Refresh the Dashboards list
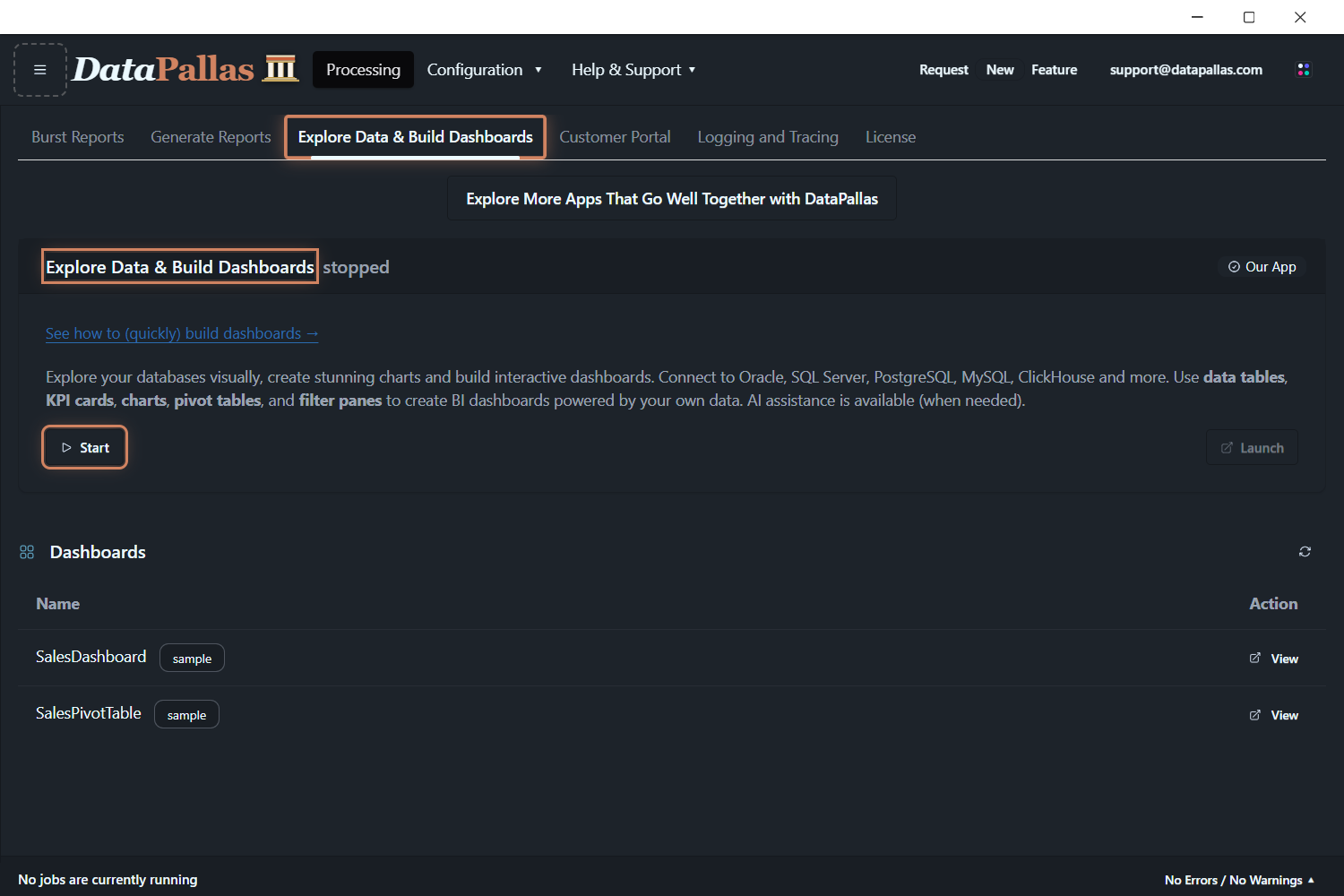The image size is (1344, 896). click(1305, 552)
